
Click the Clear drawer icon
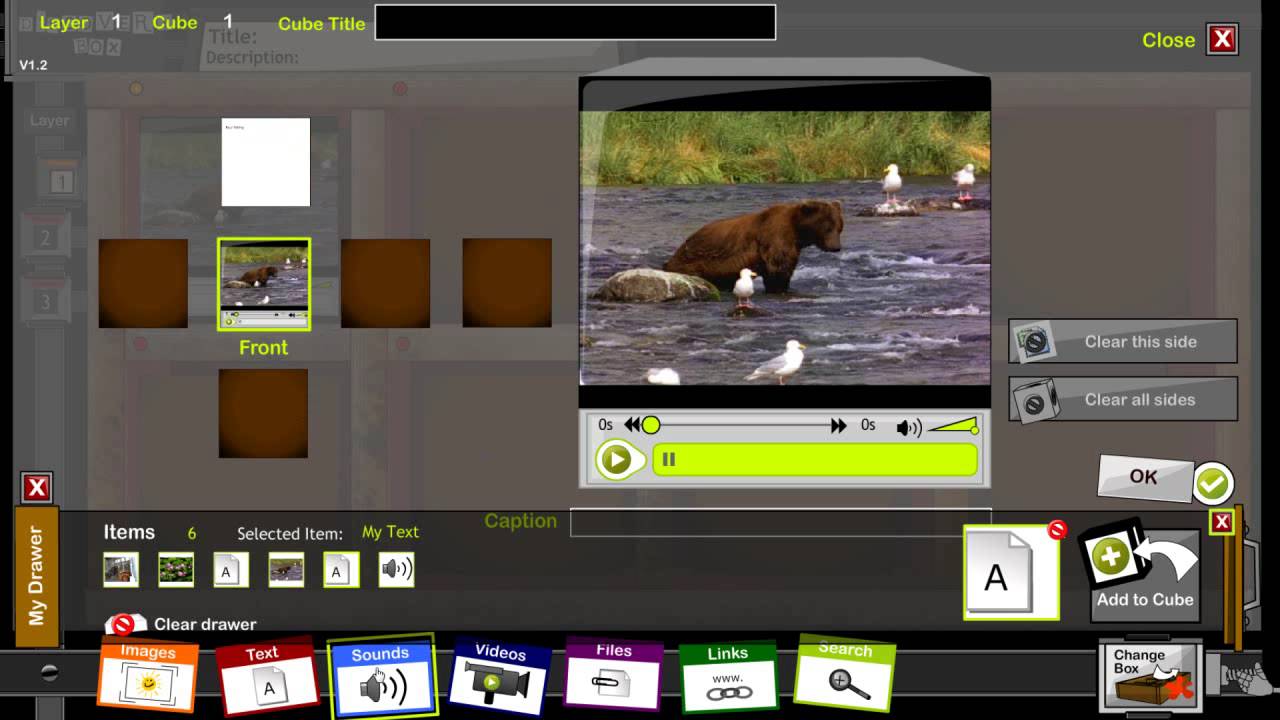point(124,624)
